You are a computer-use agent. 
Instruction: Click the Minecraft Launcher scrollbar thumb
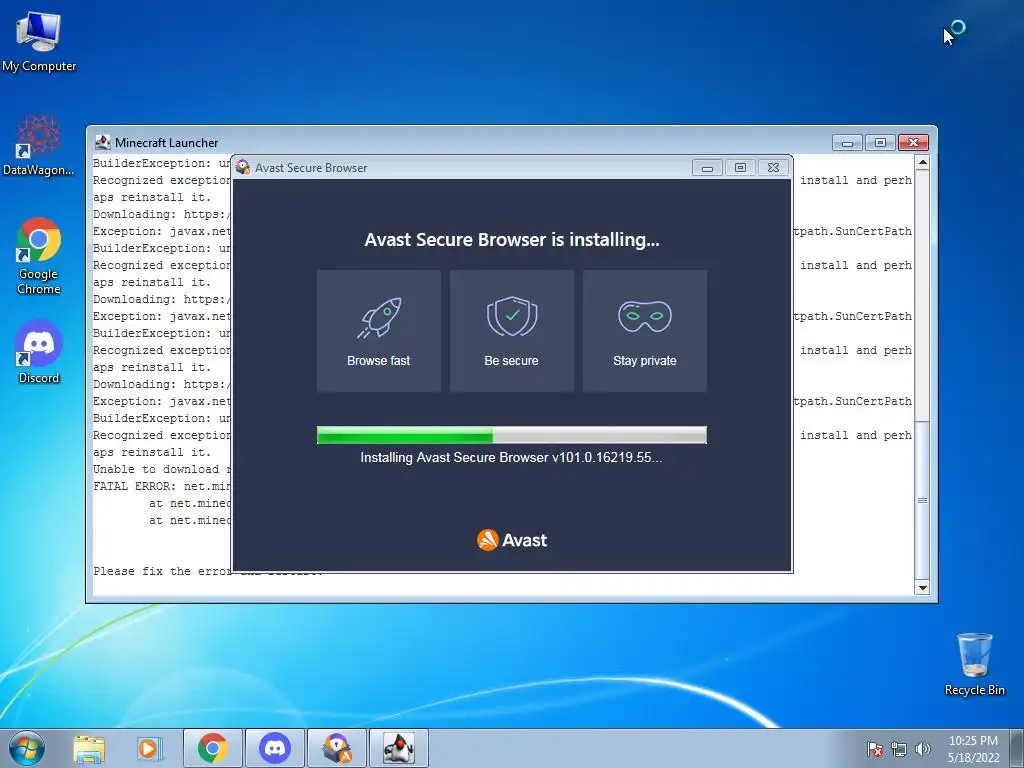pyautogui.click(x=922, y=500)
